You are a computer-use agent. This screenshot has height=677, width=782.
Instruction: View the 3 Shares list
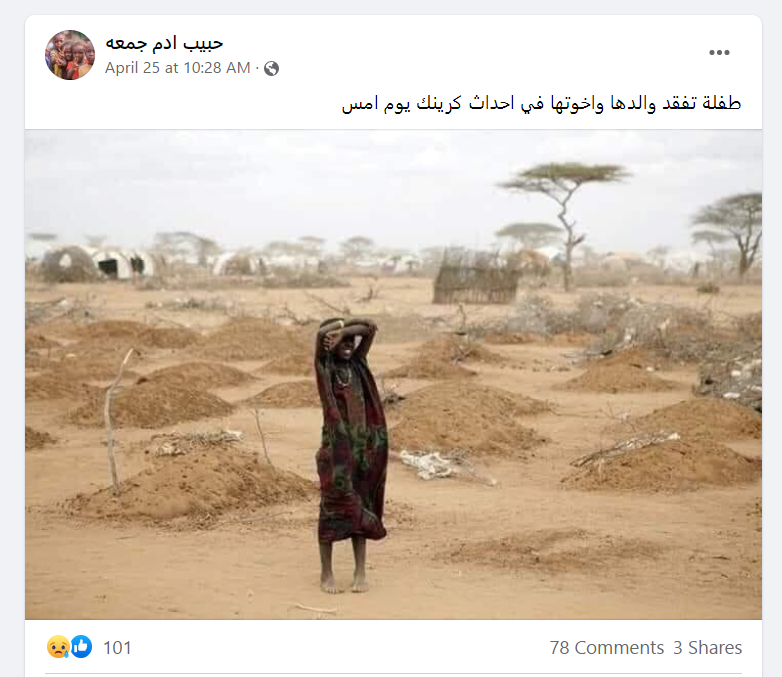coord(708,648)
